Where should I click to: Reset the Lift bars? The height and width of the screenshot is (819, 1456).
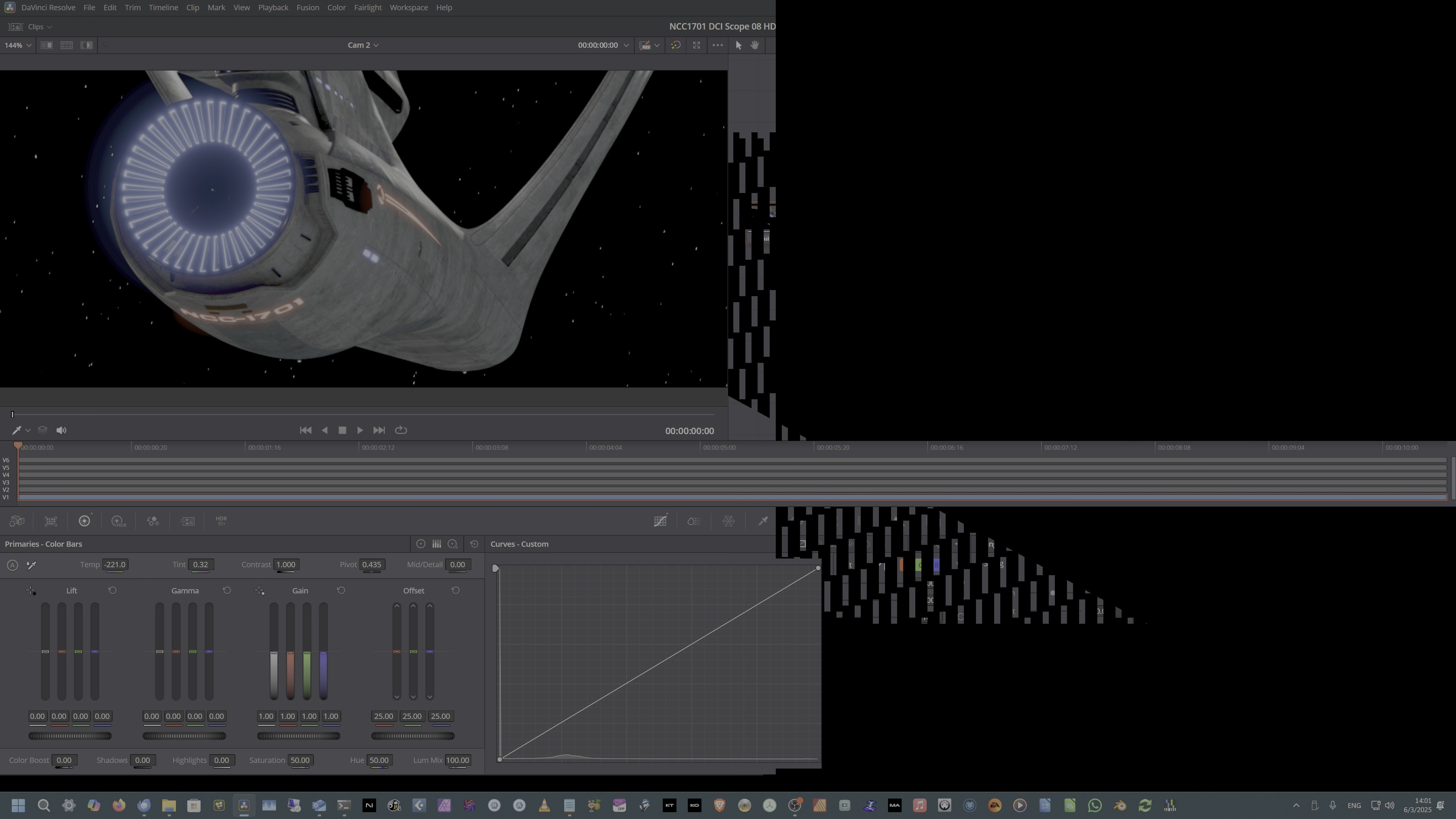pyautogui.click(x=113, y=590)
